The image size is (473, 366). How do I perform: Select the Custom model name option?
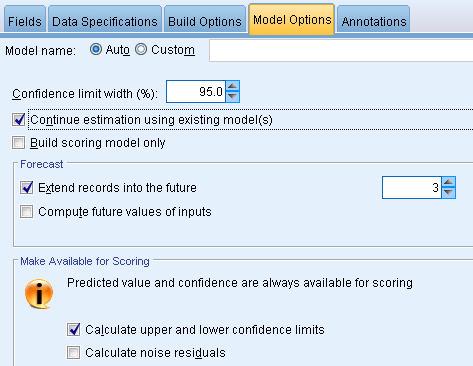[x=141, y=50]
